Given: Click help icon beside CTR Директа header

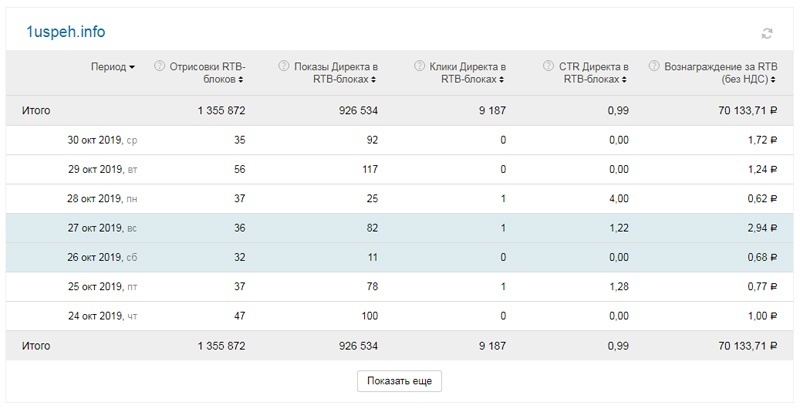Looking at the screenshot, I should point(549,66).
